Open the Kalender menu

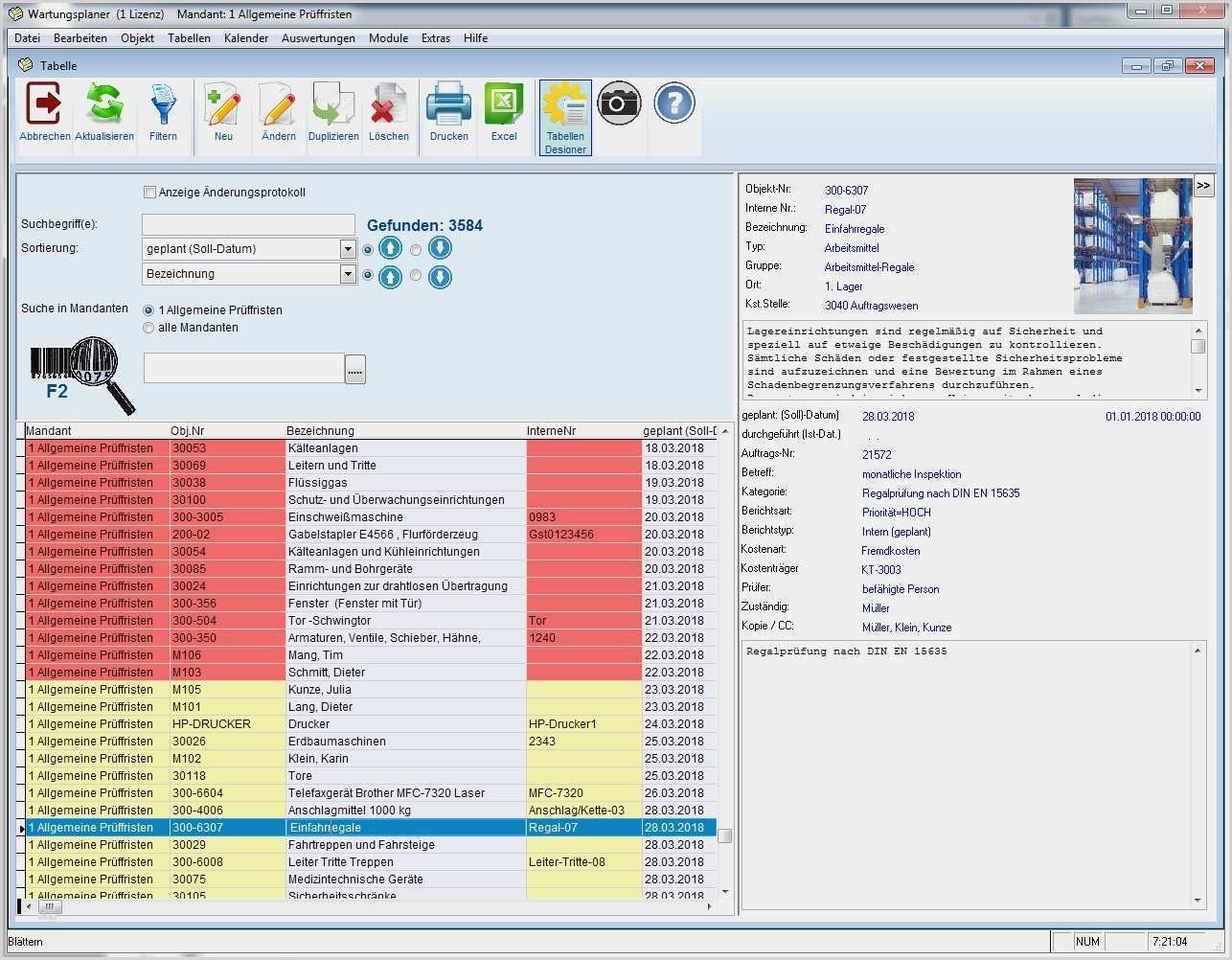coord(246,38)
